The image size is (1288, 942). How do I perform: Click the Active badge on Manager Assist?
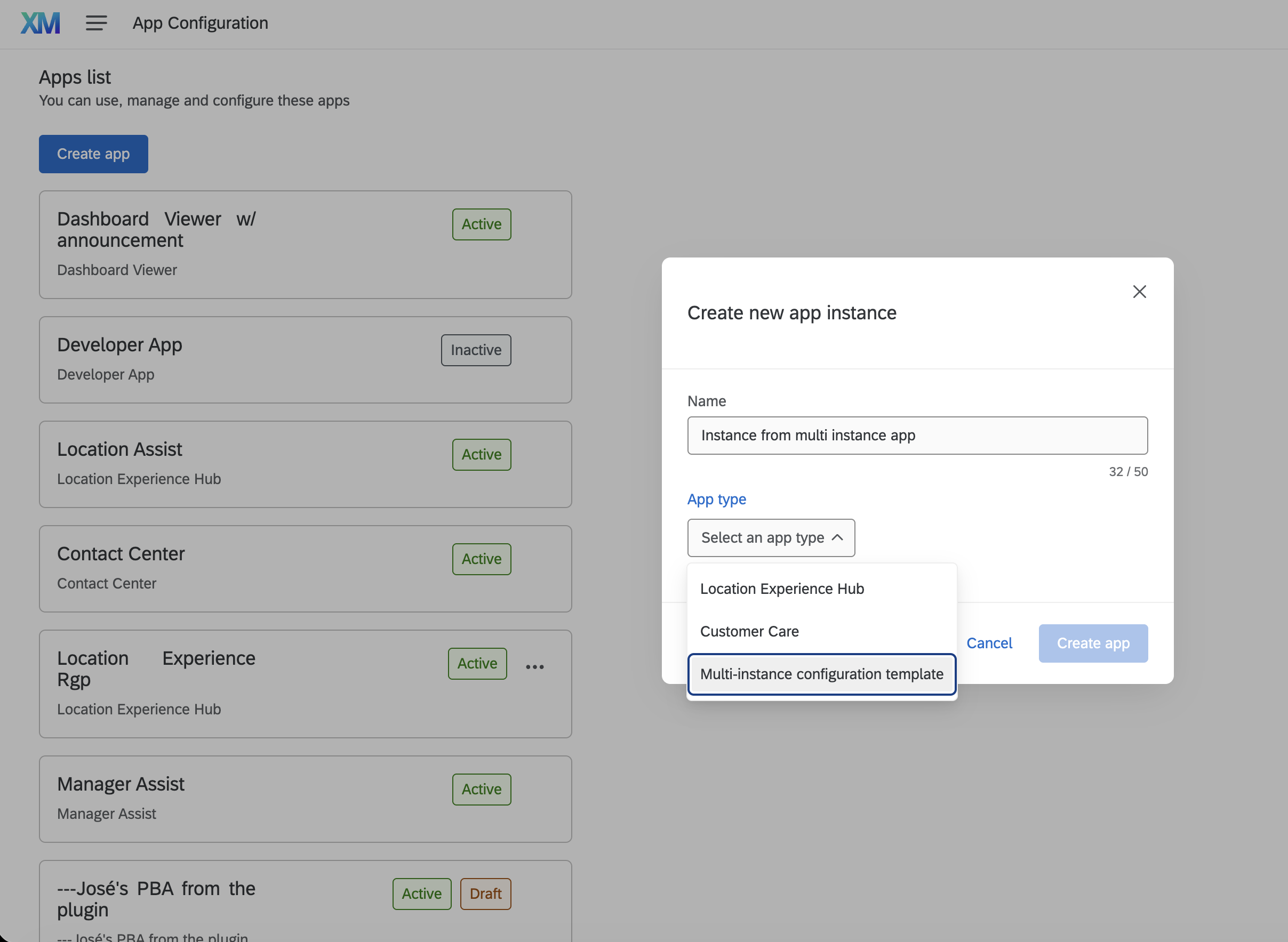(482, 789)
